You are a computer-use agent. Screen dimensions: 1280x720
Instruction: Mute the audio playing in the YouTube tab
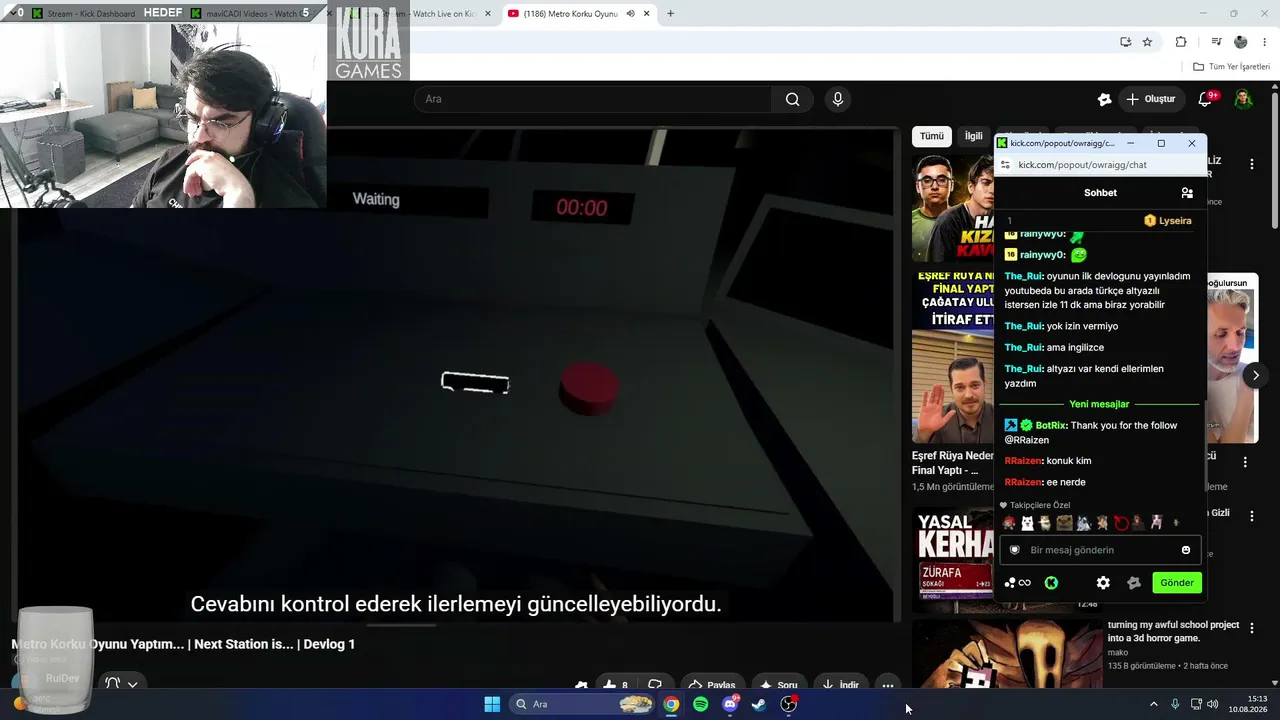(x=632, y=14)
